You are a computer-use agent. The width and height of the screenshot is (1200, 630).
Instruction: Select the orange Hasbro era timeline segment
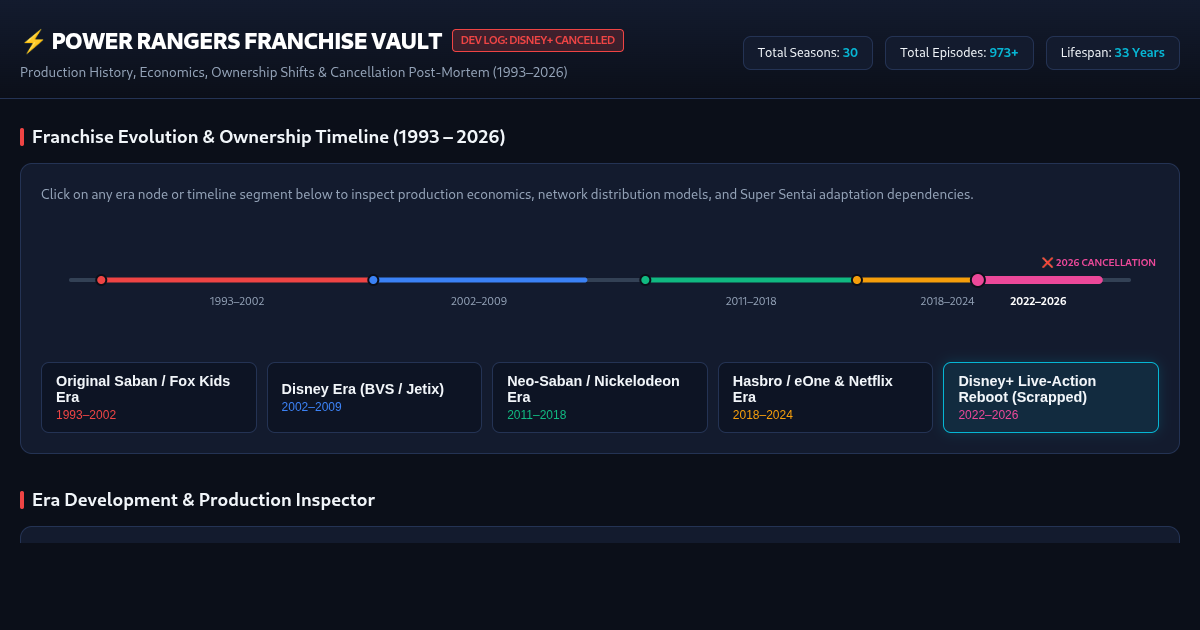click(x=917, y=280)
